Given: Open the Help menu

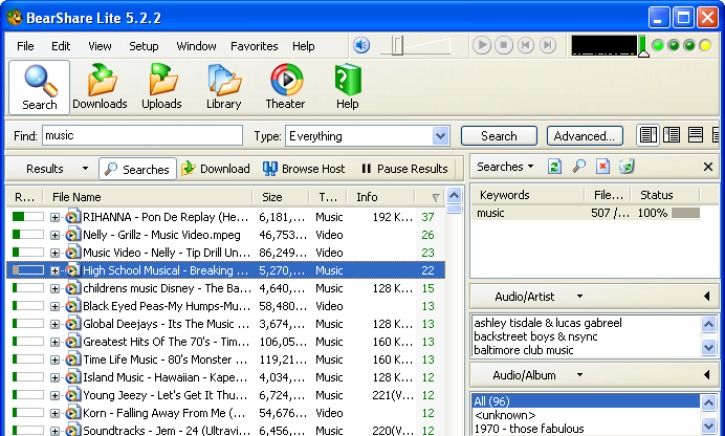Looking at the screenshot, I should [x=303, y=46].
